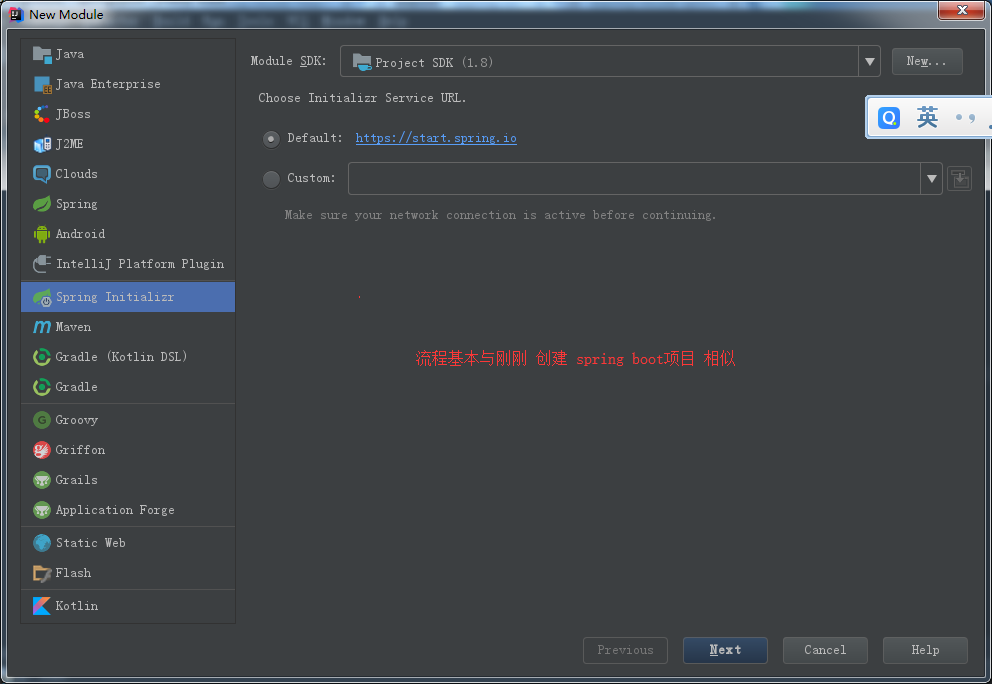Pick the JBoss colorful icon

42,115
